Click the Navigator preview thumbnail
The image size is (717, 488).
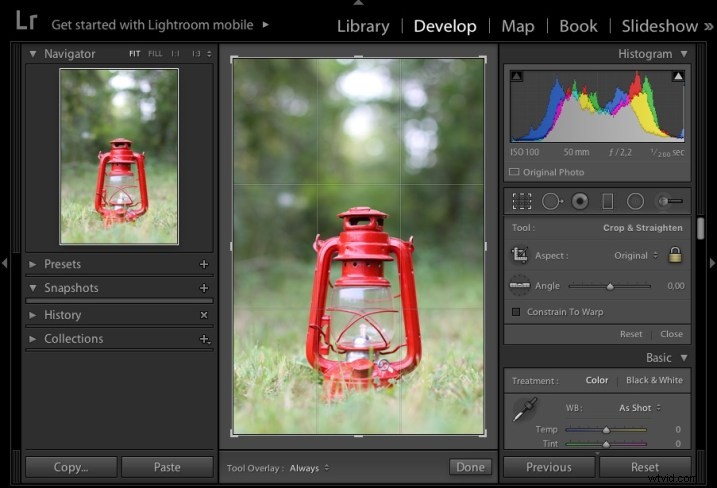click(x=119, y=156)
